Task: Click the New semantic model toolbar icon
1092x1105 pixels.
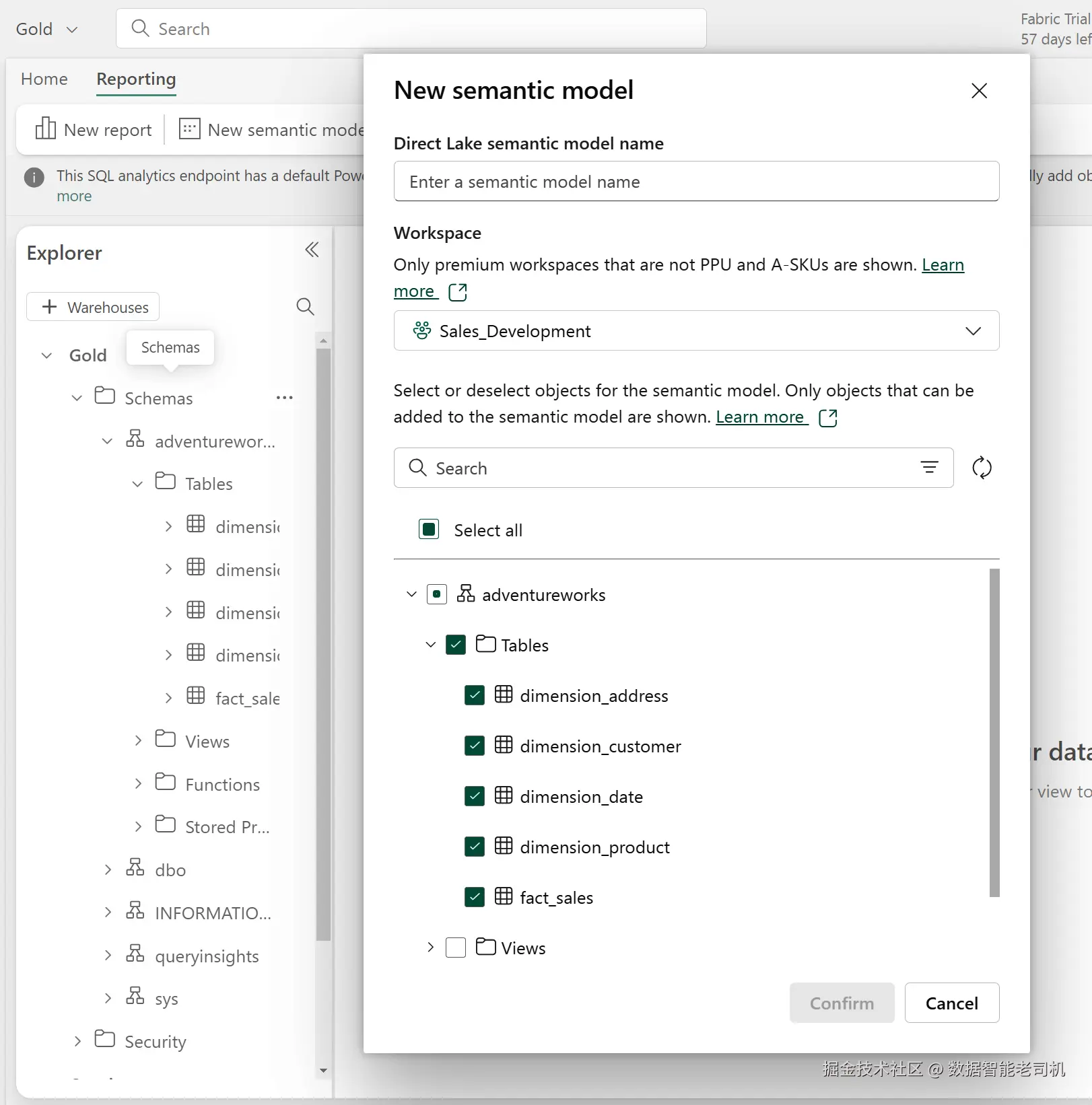Action: [189, 129]
